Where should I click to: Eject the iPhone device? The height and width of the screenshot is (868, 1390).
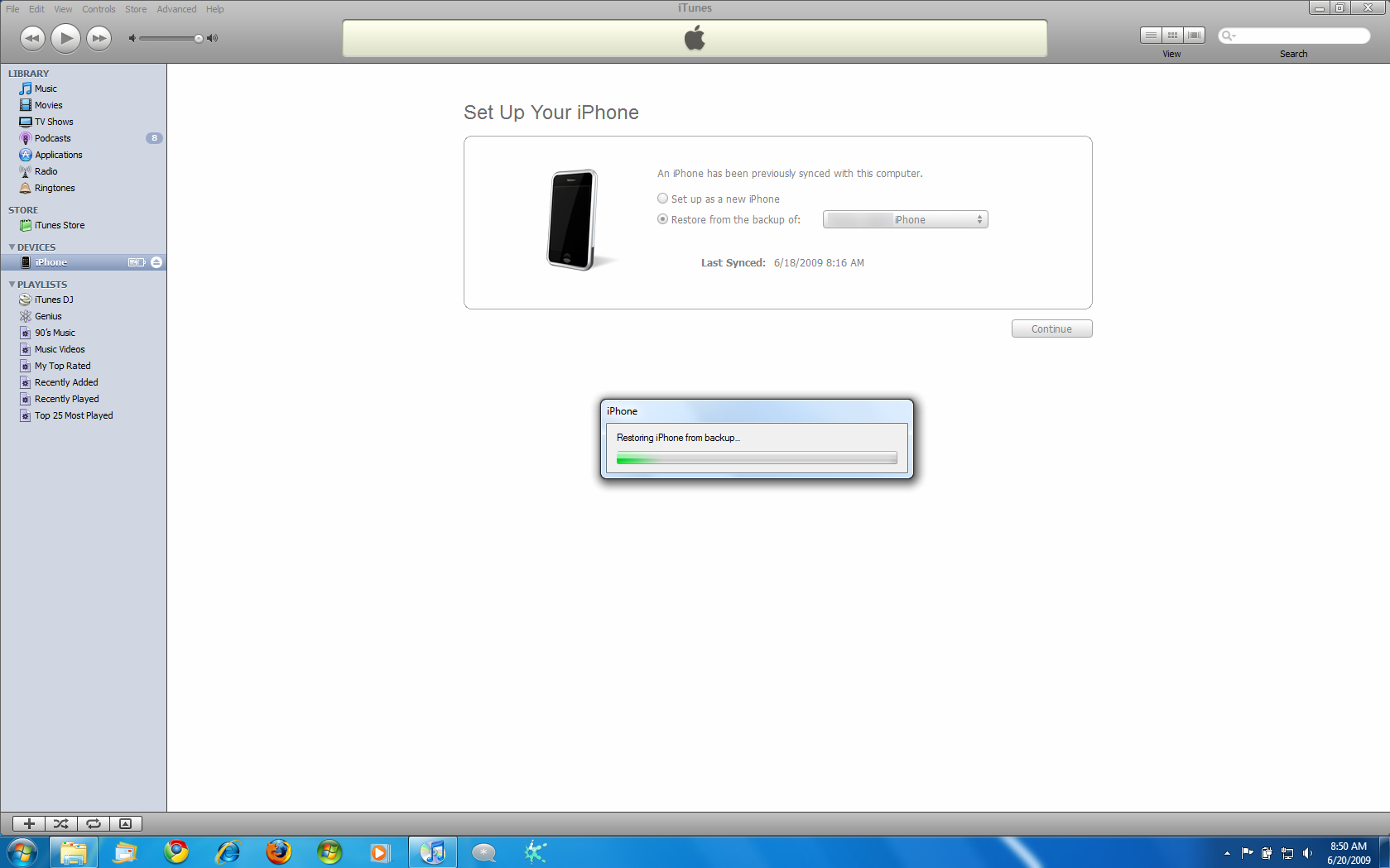click(x=156, y=262)
